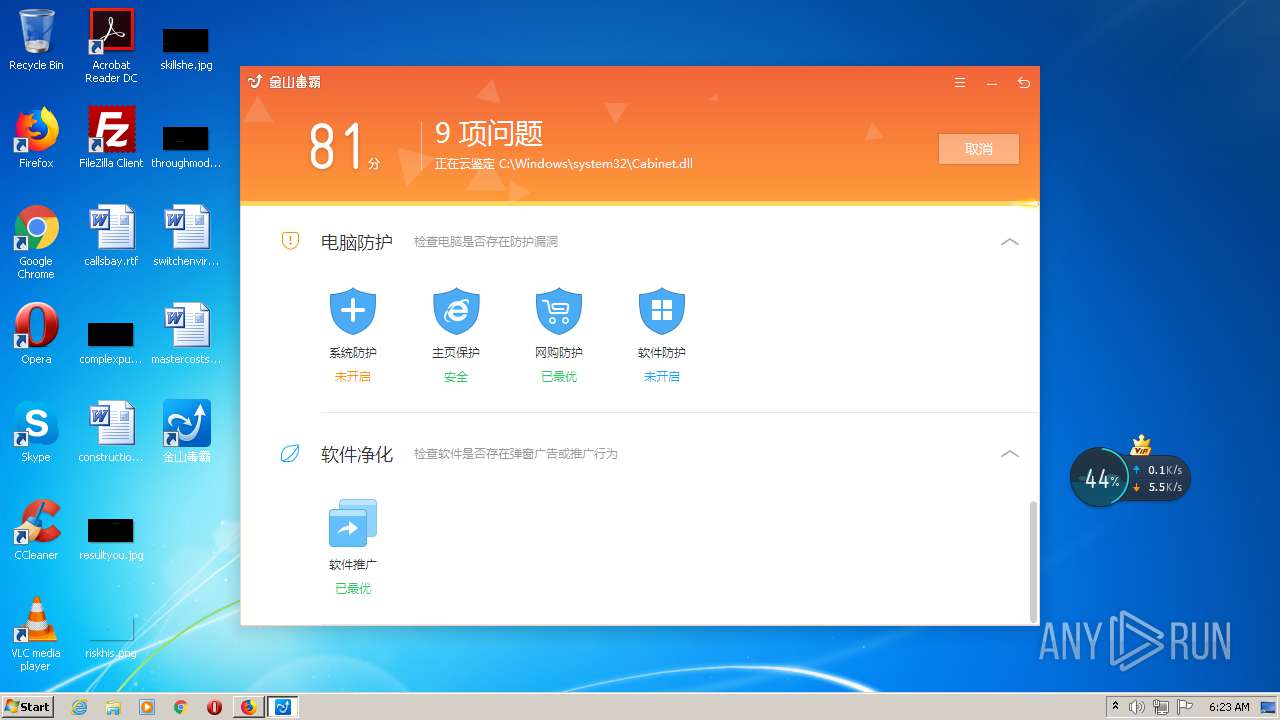This screenshot has height=720, width=1280.
Task: Click the Action Center flag tray icon
Action: [x=1185, y=707]
